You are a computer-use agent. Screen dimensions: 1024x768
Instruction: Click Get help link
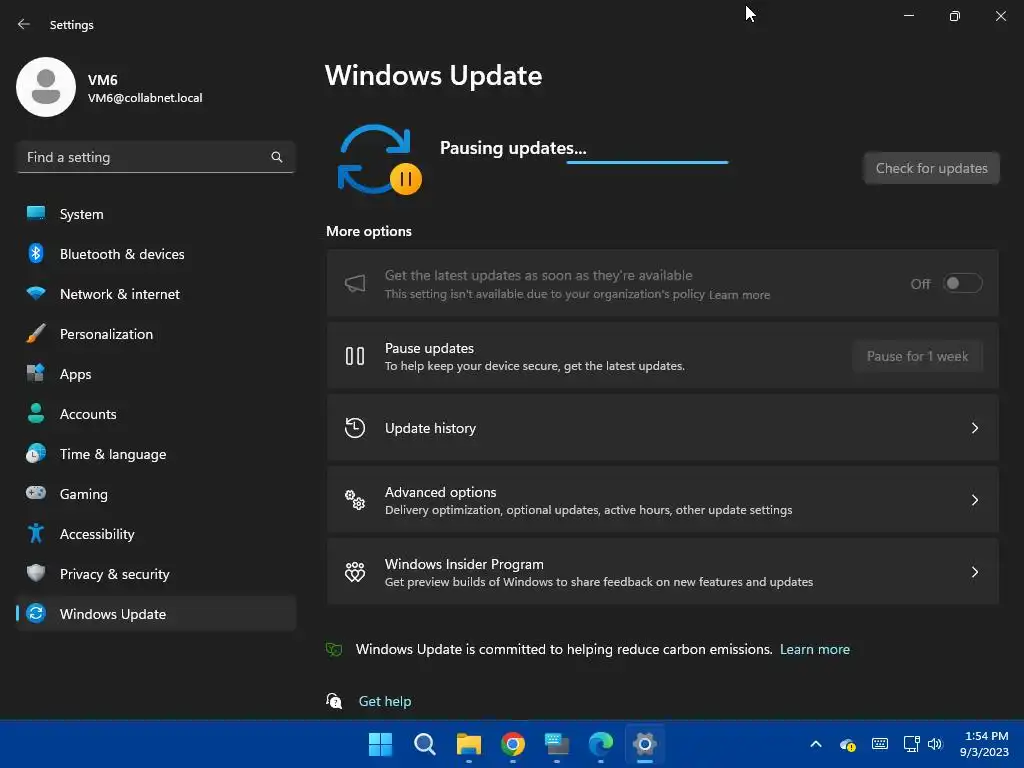point(385,701)
